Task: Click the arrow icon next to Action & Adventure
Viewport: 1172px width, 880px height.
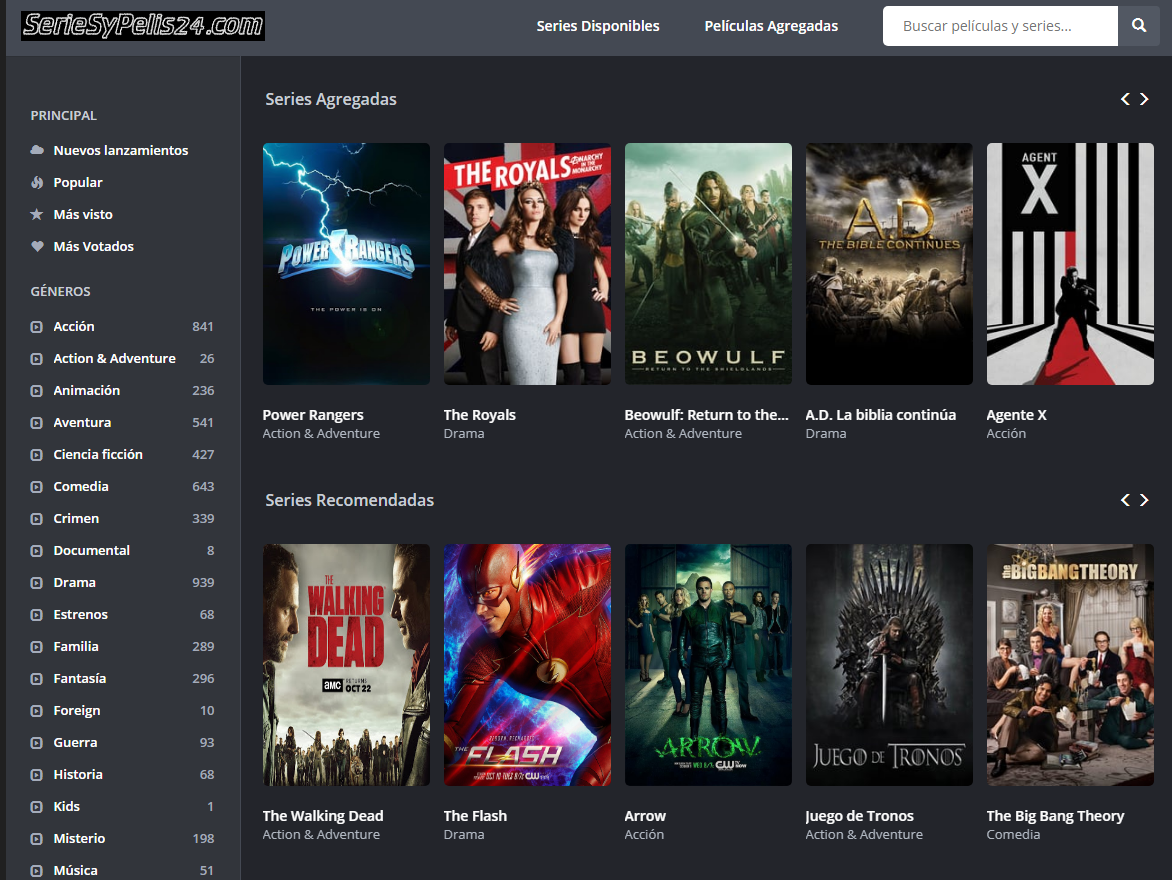Action: [37, 359]
